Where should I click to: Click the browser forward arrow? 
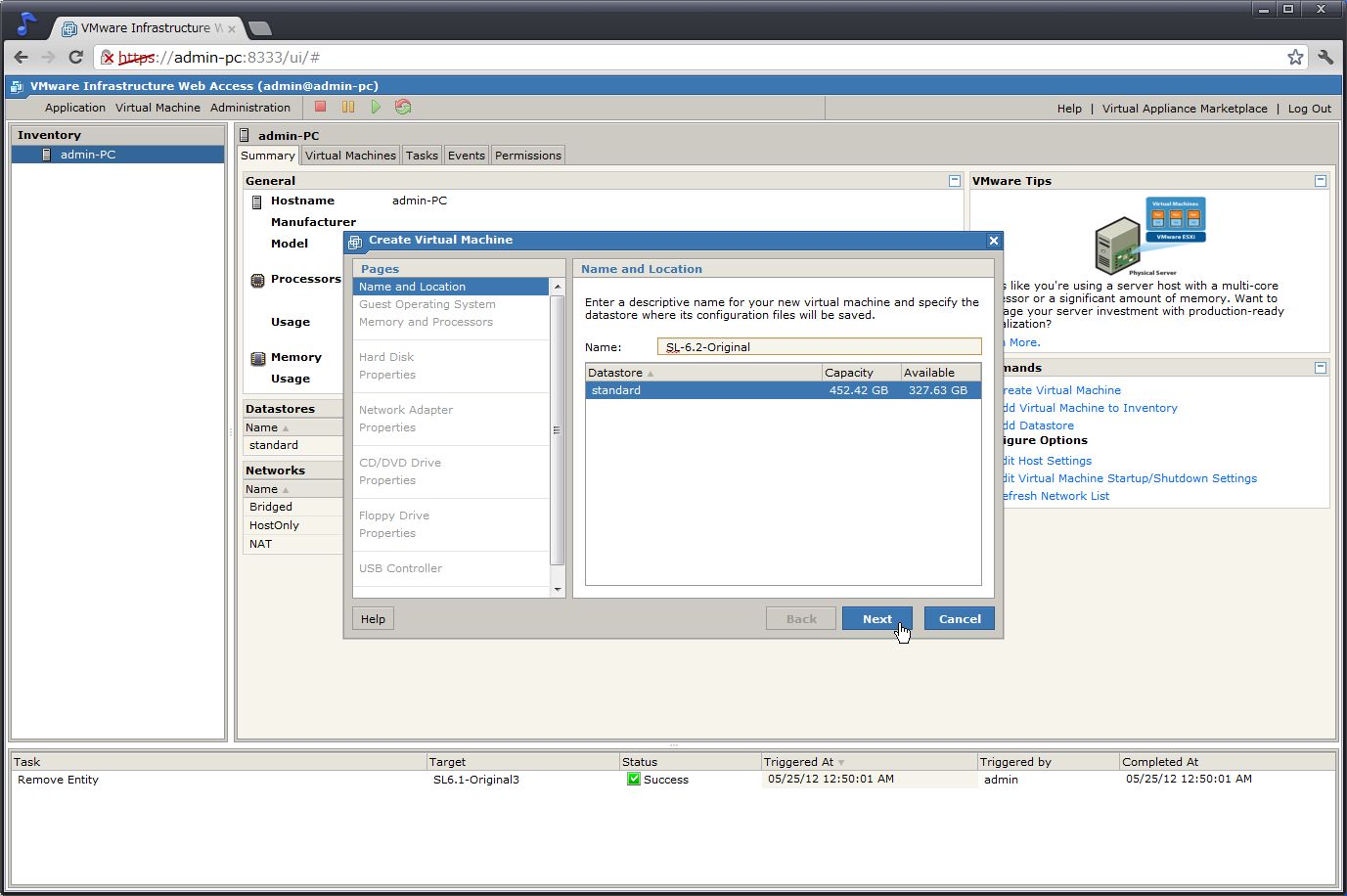pyautogui.click(x=48, y=57)
